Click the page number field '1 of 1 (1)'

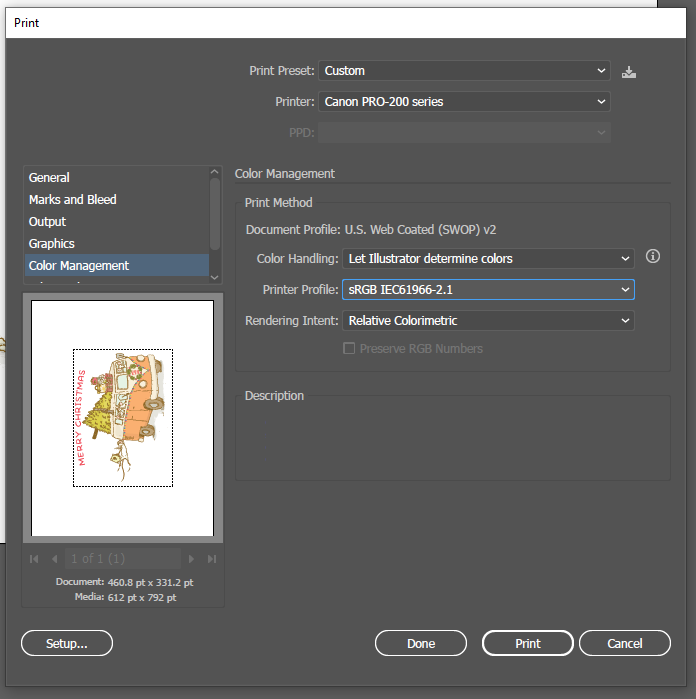pyautogui.click(x=123, y=559)
